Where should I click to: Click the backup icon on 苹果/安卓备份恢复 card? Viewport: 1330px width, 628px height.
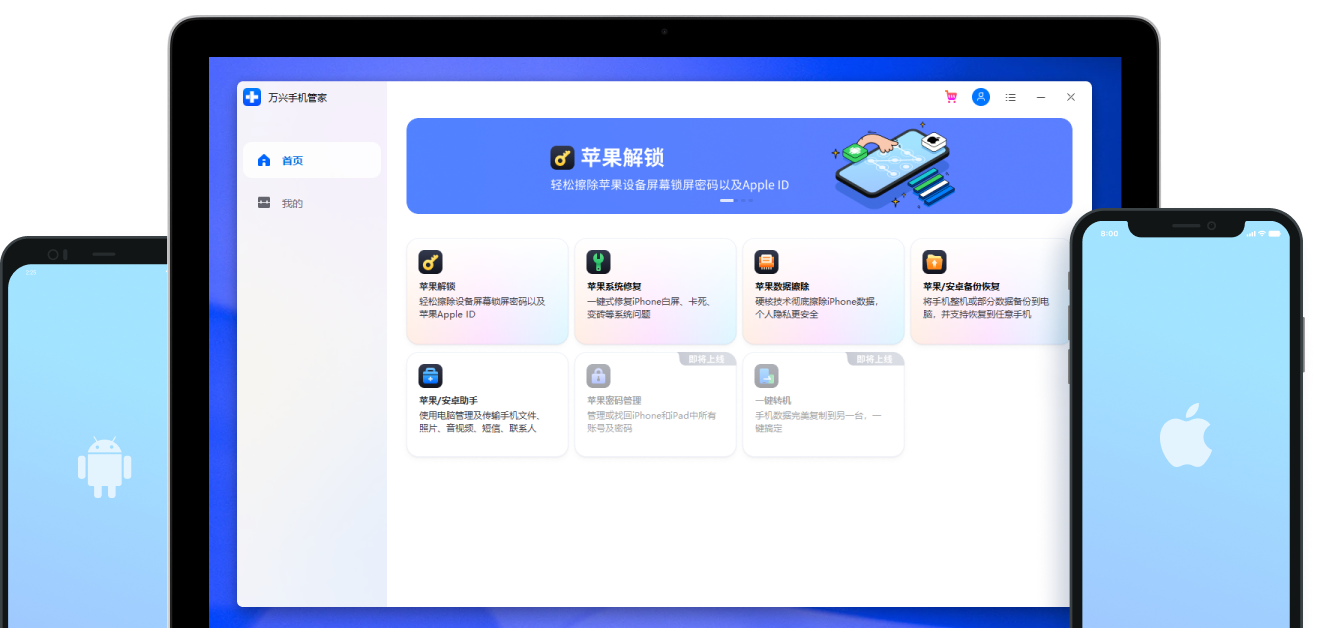coord(934,262)
